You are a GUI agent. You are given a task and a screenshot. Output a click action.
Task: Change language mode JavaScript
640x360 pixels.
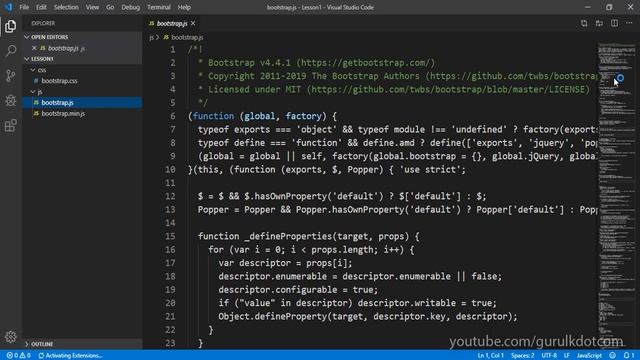pyautogui.click(x=589, y=356)
